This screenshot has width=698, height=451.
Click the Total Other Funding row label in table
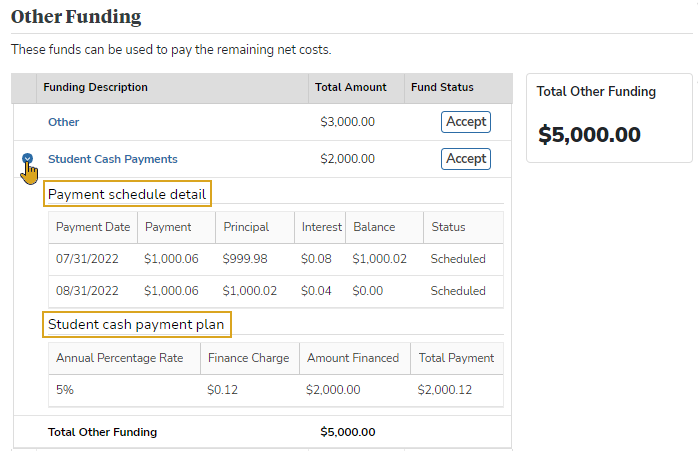tap(102, 432)
